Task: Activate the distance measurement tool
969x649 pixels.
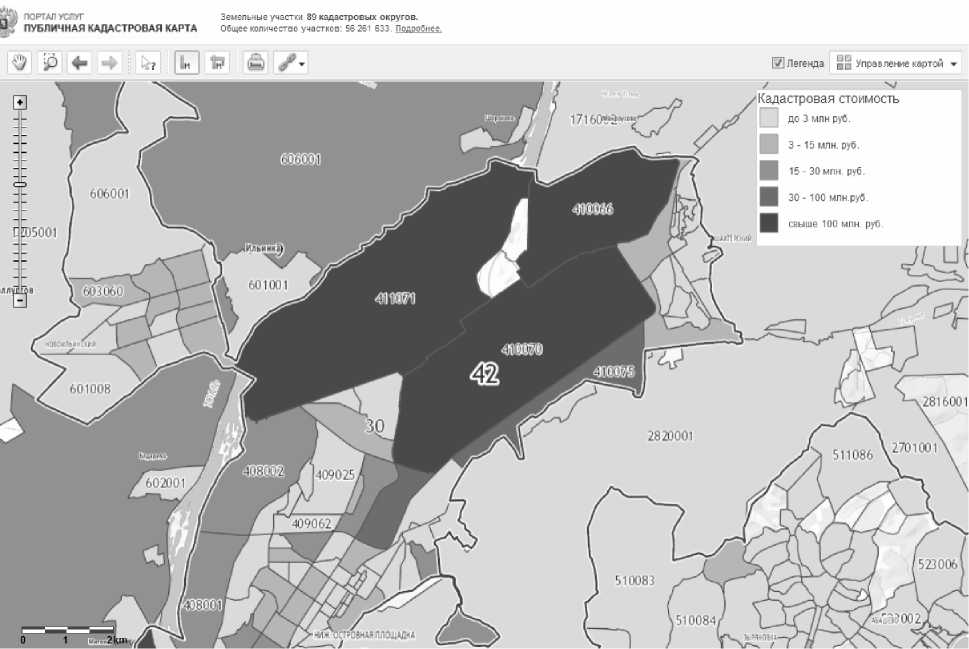Action: point(186,62)
